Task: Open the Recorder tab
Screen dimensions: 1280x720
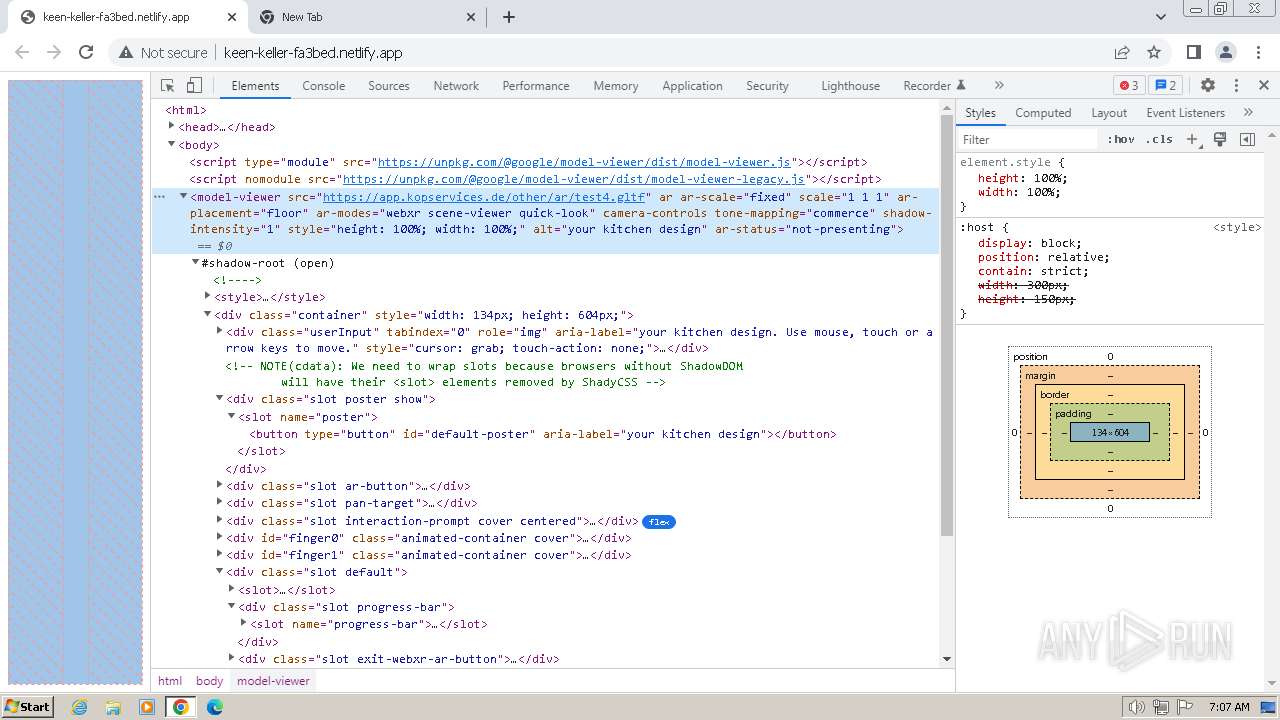Action: [x=934, y=86]
